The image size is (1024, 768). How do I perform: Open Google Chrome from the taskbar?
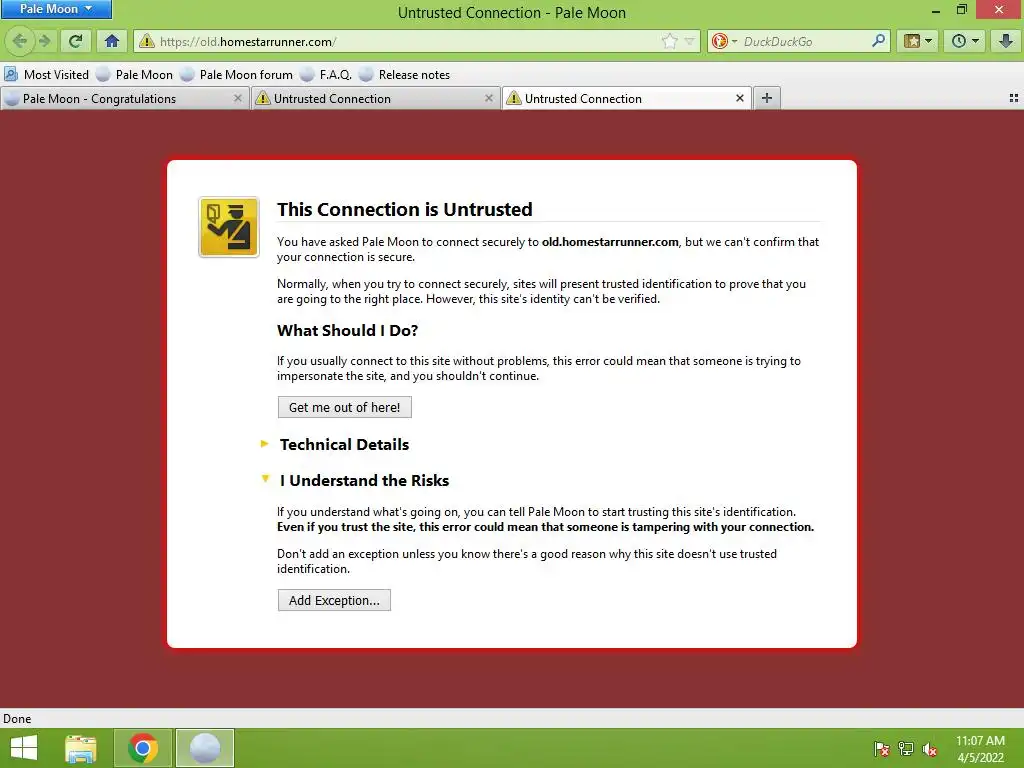coord(143,748)
